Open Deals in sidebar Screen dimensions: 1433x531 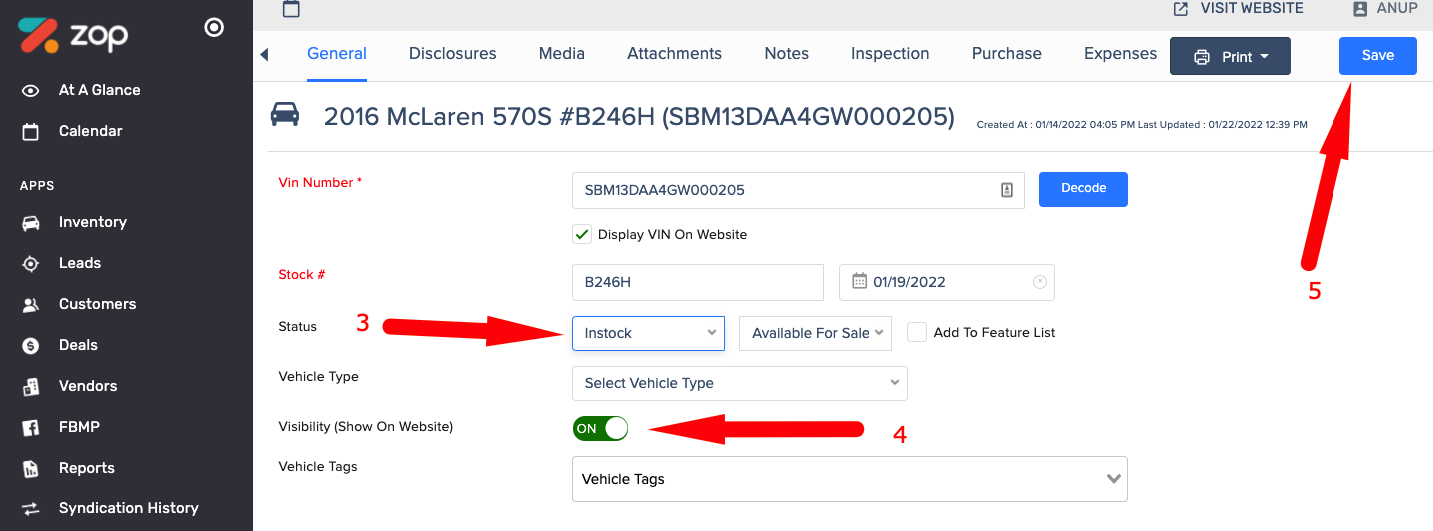pyautogui.click(x=78, y=345)
